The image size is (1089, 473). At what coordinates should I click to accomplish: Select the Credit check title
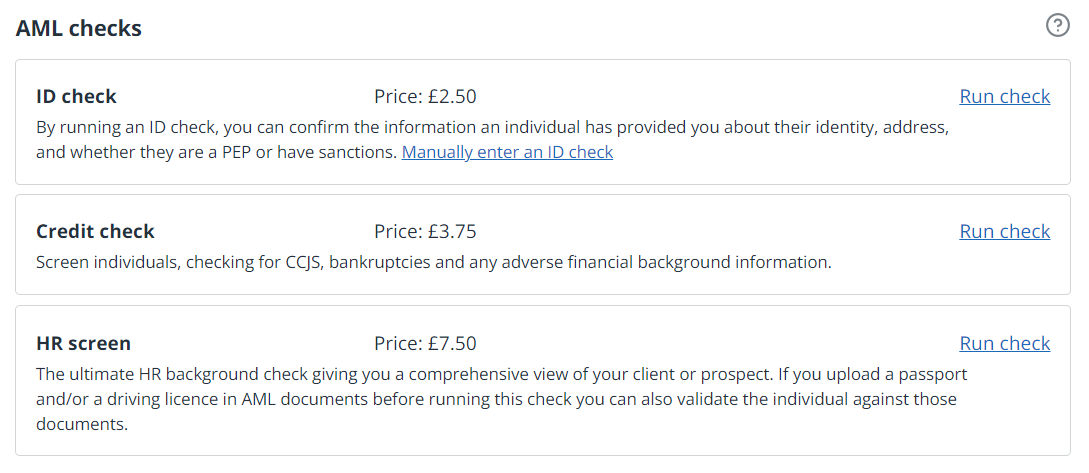coord(95,231)
